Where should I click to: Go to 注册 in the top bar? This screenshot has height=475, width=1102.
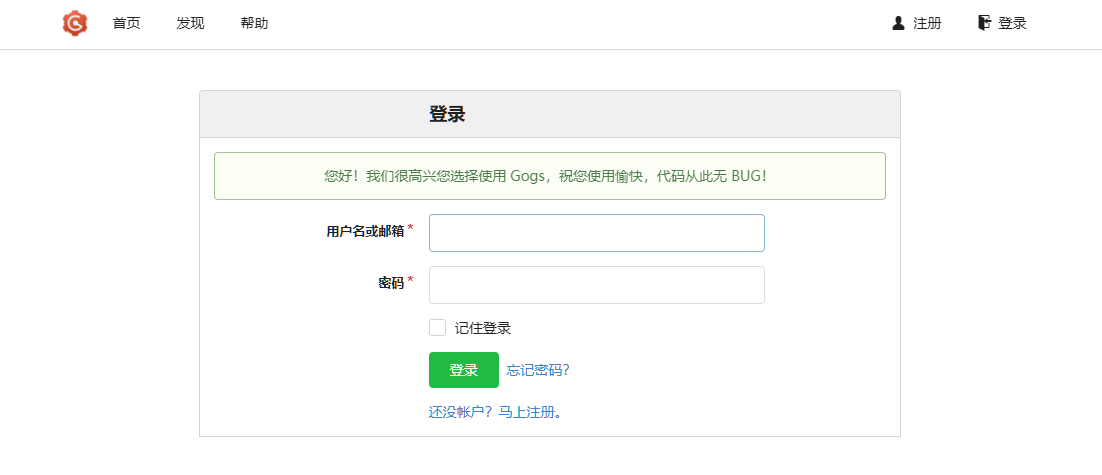[927, 23]
